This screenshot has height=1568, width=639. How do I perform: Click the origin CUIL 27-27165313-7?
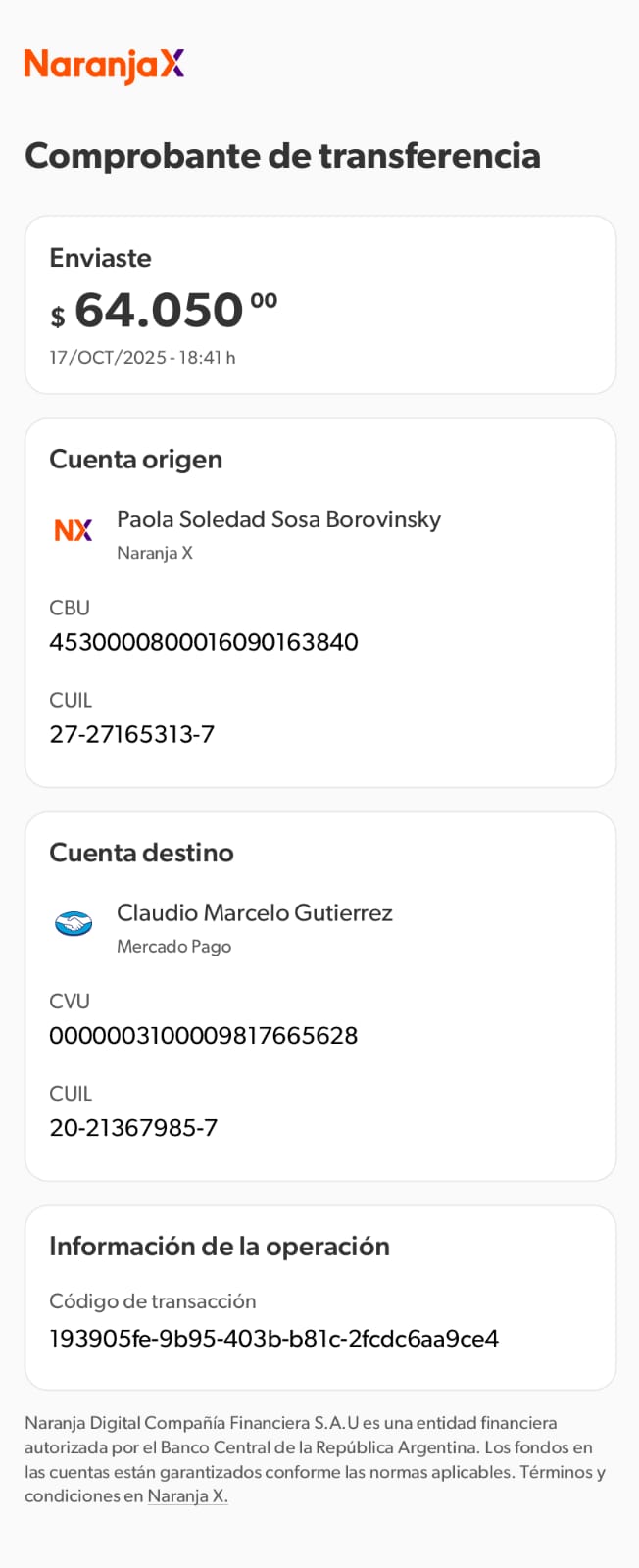pos(132,734)
